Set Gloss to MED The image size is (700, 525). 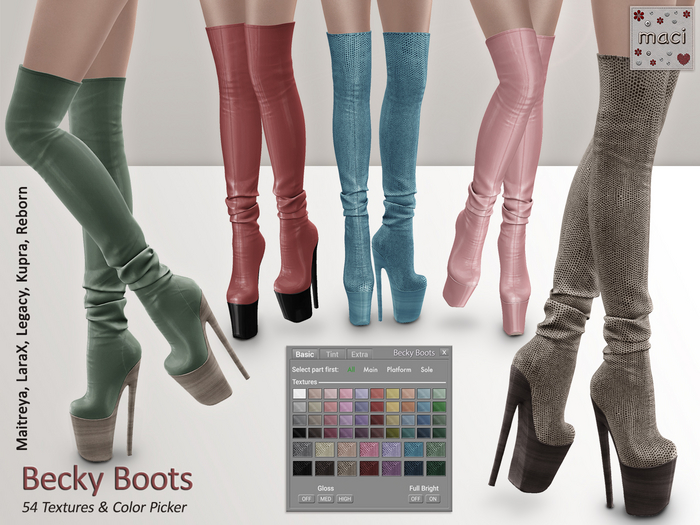(325, 499)
